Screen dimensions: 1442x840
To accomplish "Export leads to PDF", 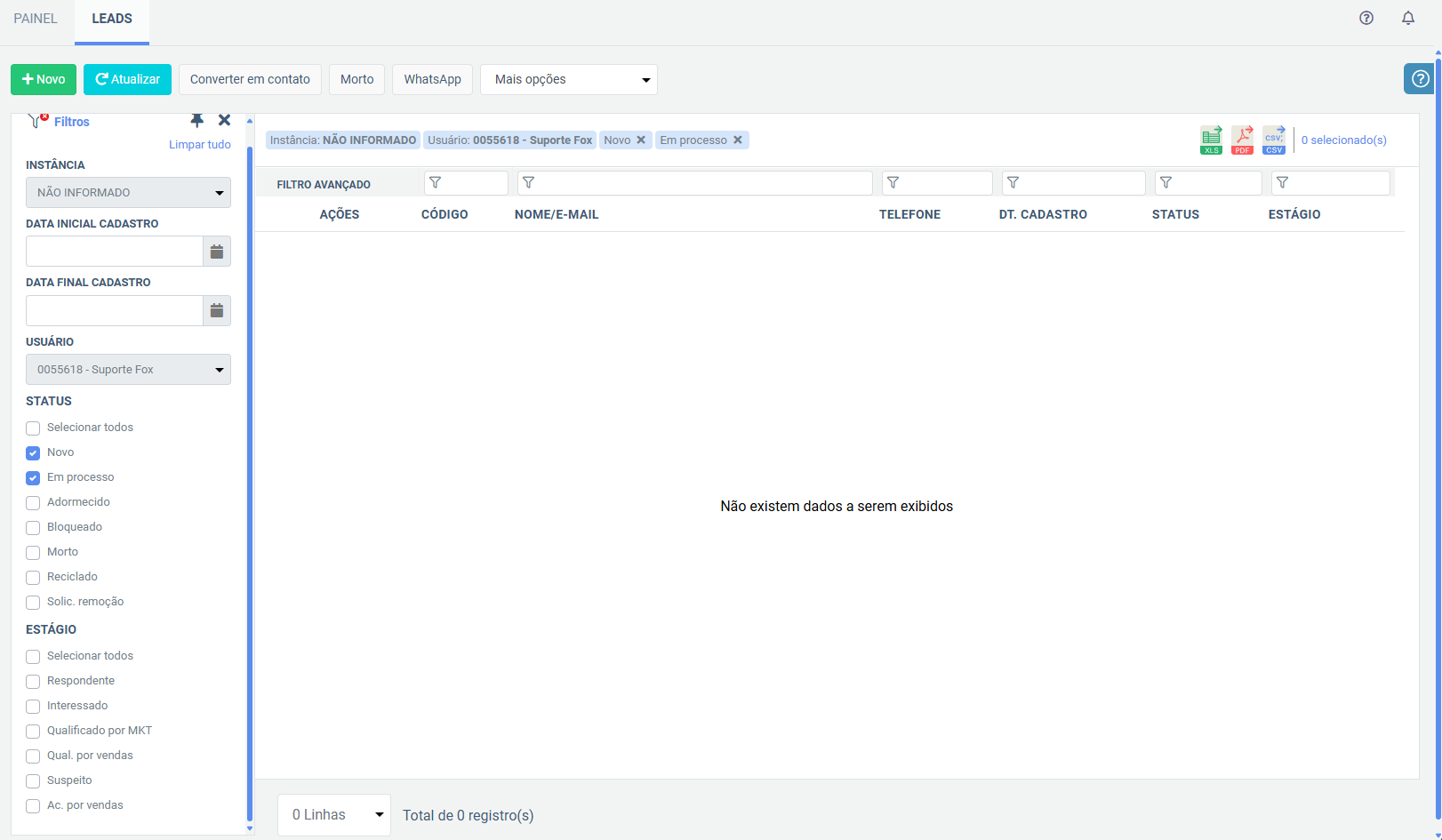I will tap(1243, 140).
